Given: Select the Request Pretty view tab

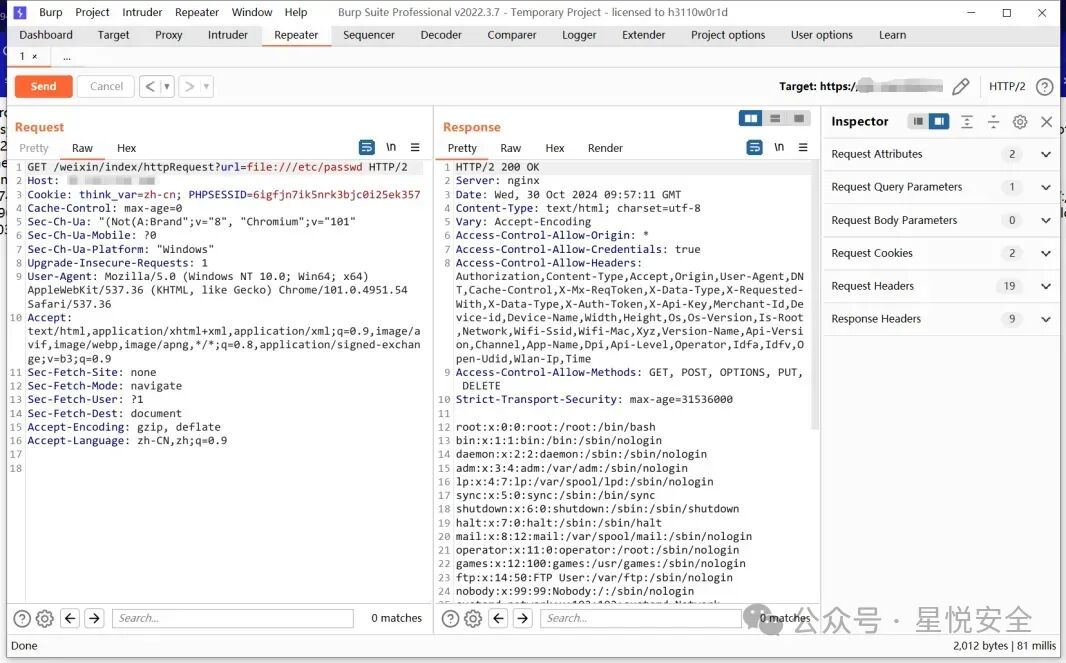Looking at the screenshot, I should click(34, 148).
